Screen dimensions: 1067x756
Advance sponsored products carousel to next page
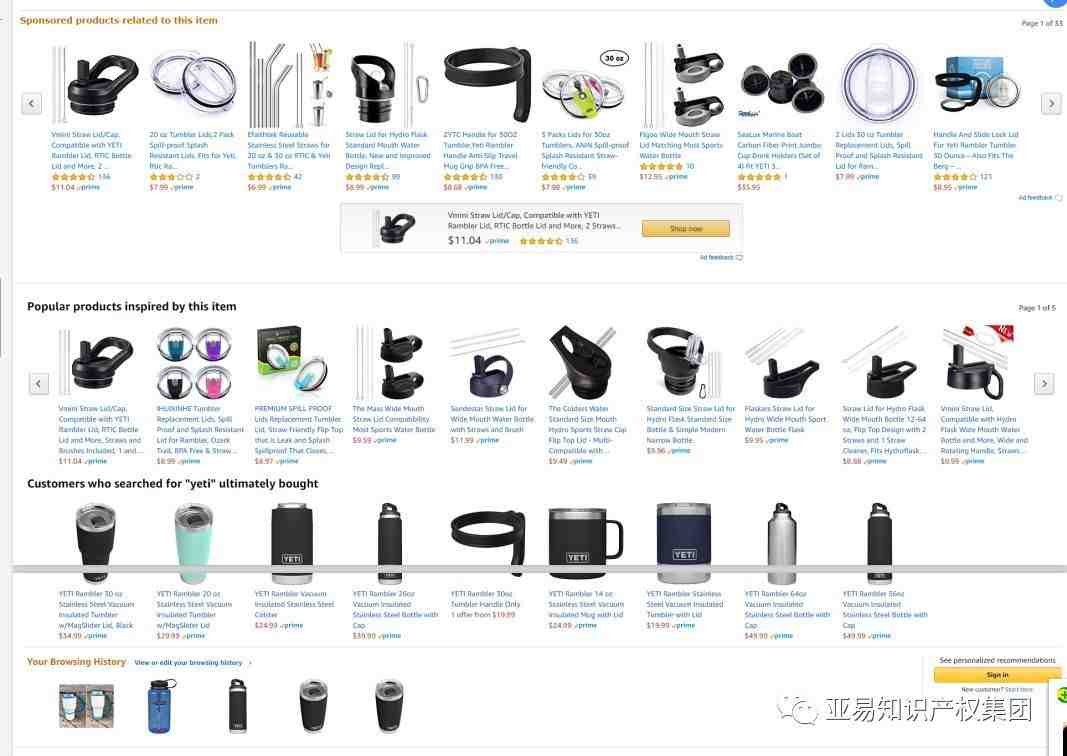click(x=1051, y=104)
